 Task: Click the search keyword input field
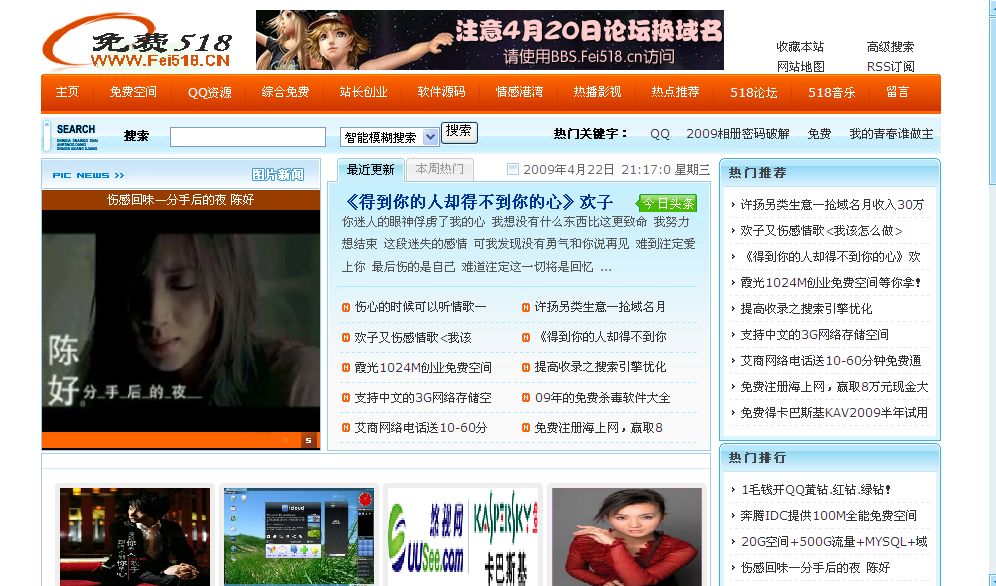pos(248,137)
